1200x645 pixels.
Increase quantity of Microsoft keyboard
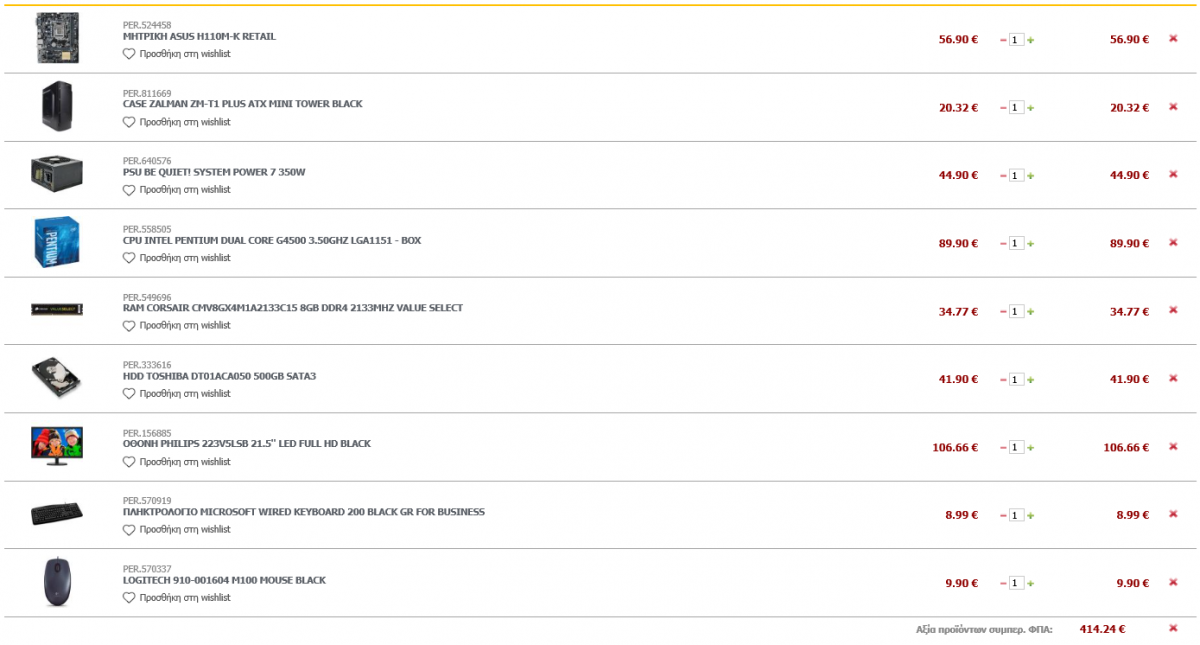[1031, 516]
